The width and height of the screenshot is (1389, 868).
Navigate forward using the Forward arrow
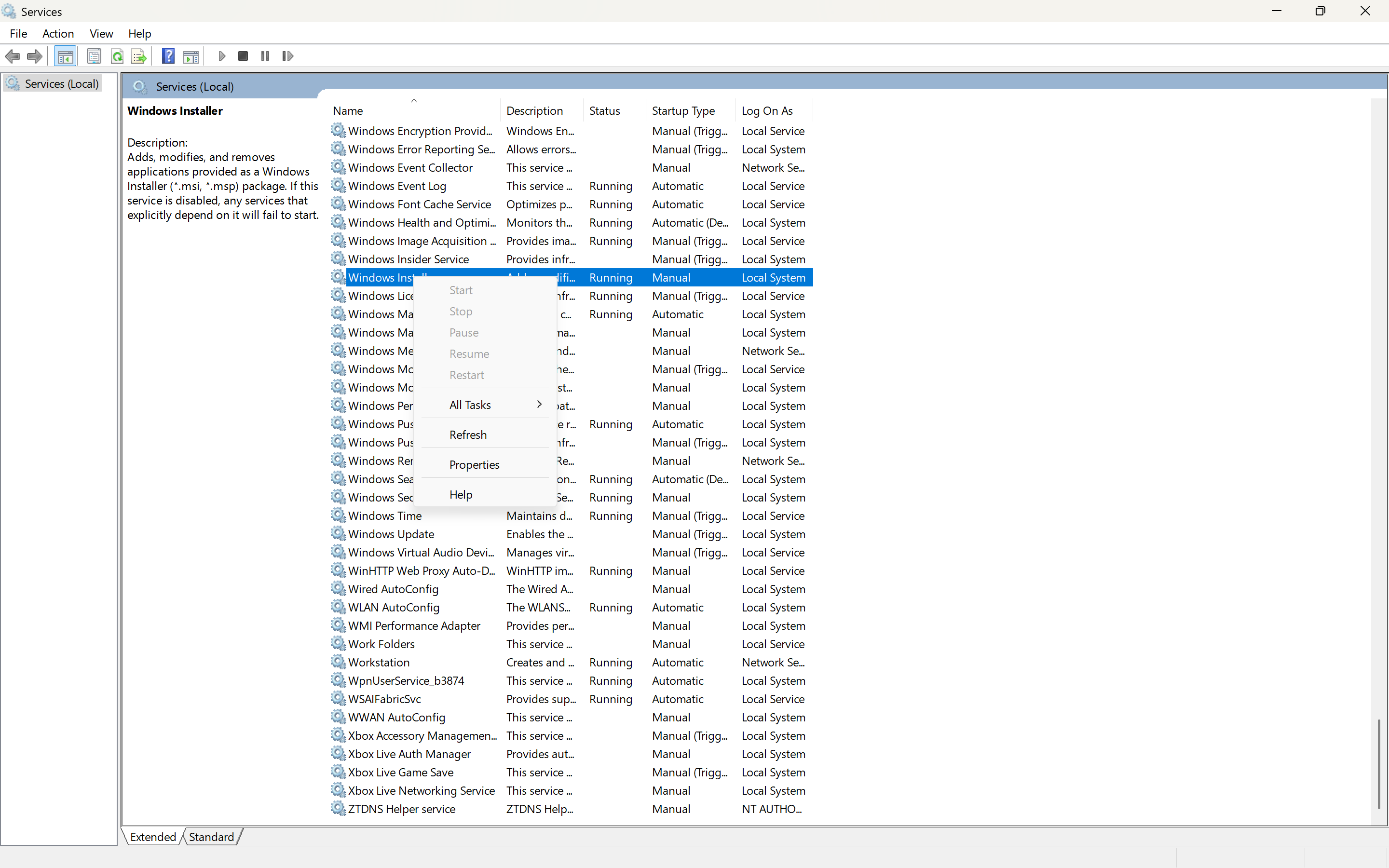[x=34, y=55]
